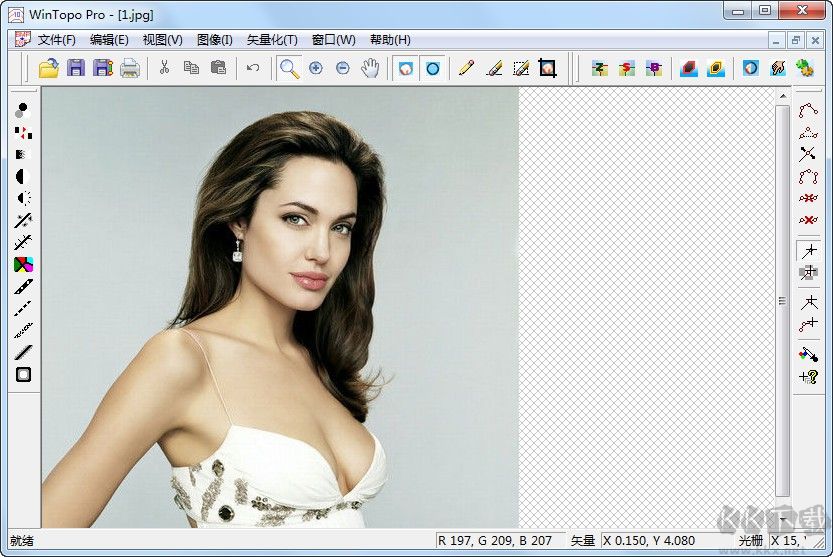Click the yellow outline vectorisation icon
The image size is (833, 557).
pos(716,68)
